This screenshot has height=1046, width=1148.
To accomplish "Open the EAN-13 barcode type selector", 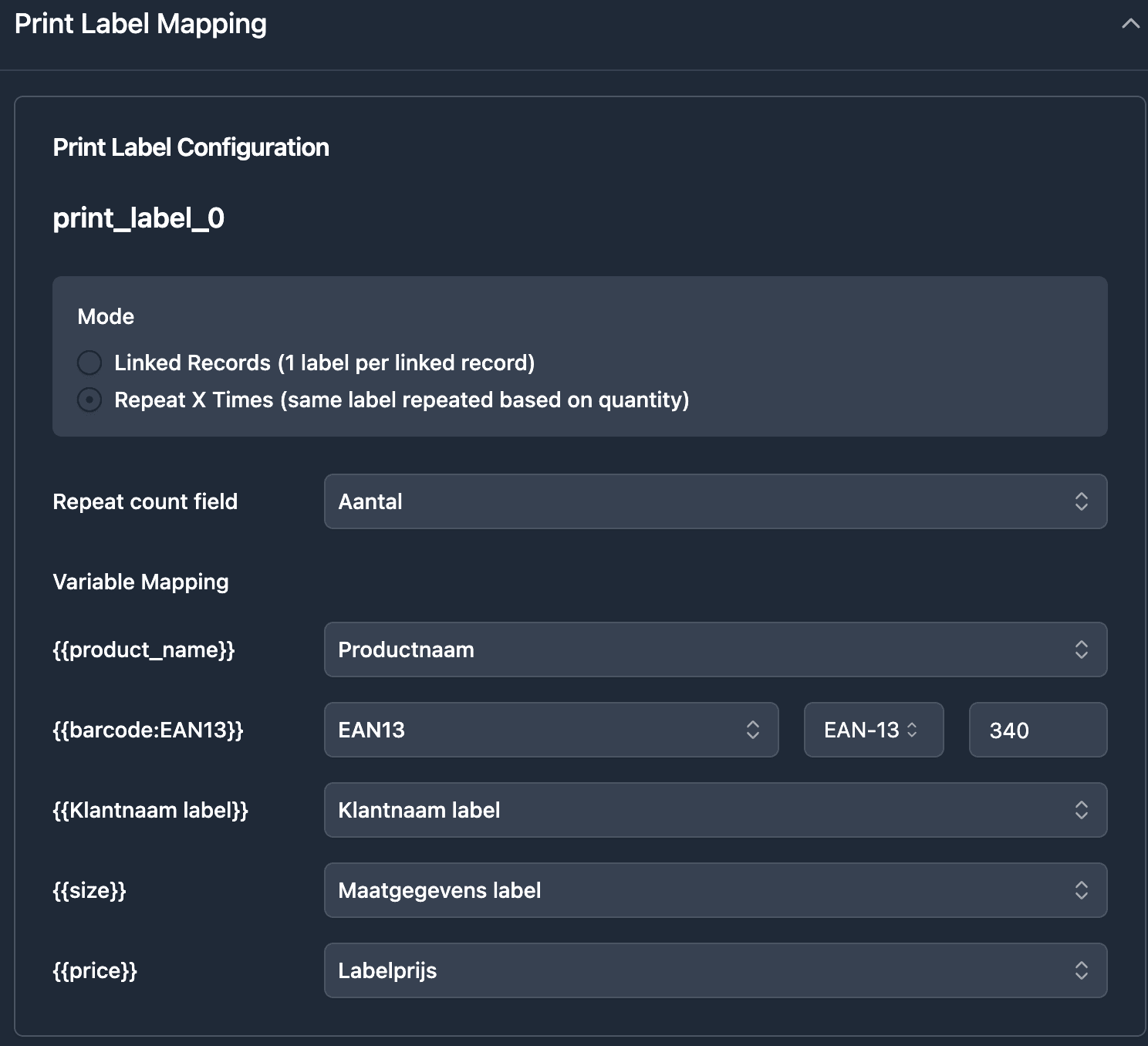I will coord(873,730).
